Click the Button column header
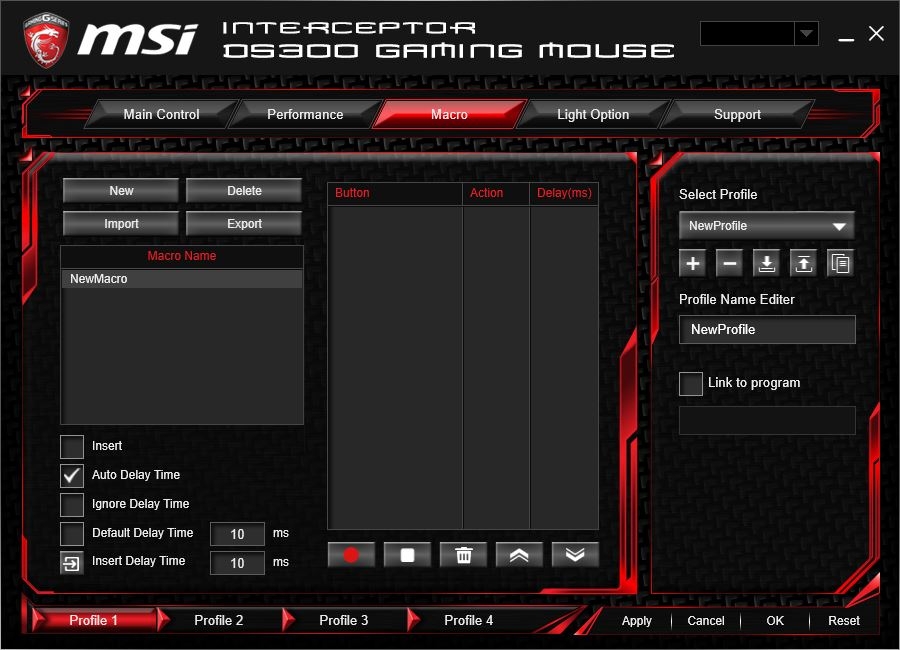900x650 pixels. click(x=395, y=194)
